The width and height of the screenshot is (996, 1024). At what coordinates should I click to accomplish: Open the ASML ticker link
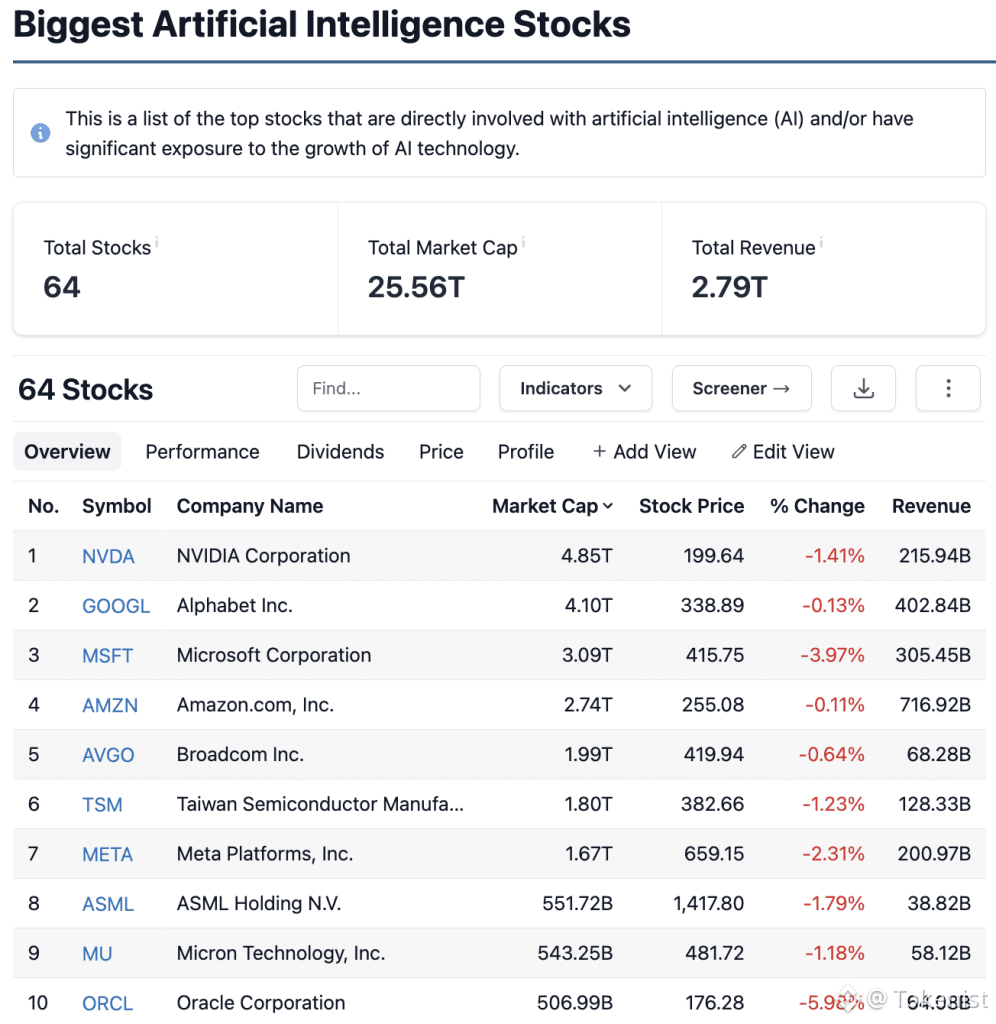(108, 904)
